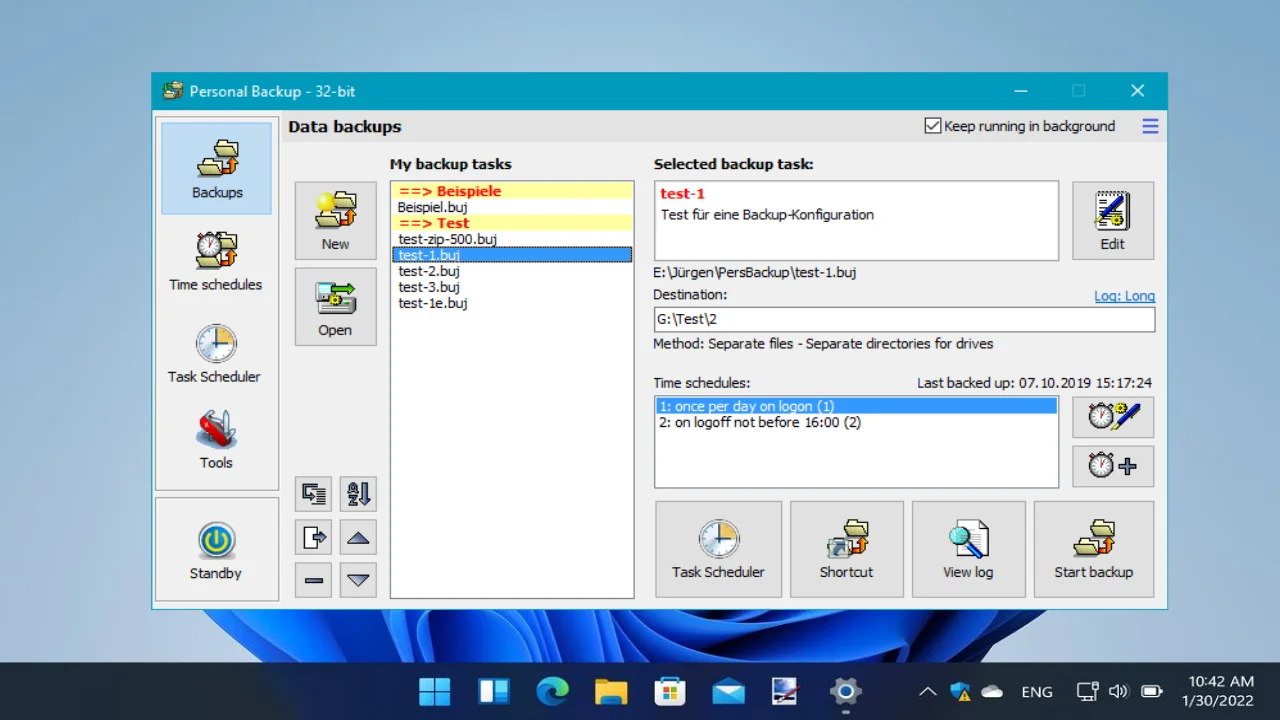Screen dimensions: 1280x720
Task: Click the Open backup task button
Action: pyautogui.click(x=335, y=307)
